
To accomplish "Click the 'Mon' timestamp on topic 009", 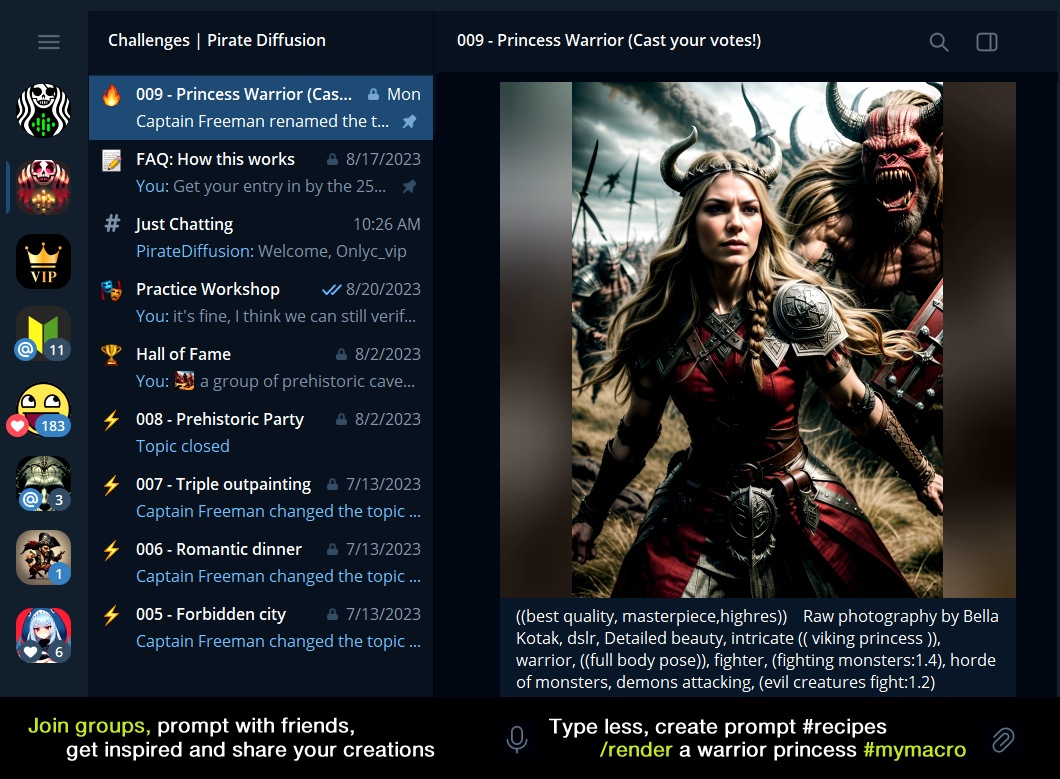I will point(404,94).
